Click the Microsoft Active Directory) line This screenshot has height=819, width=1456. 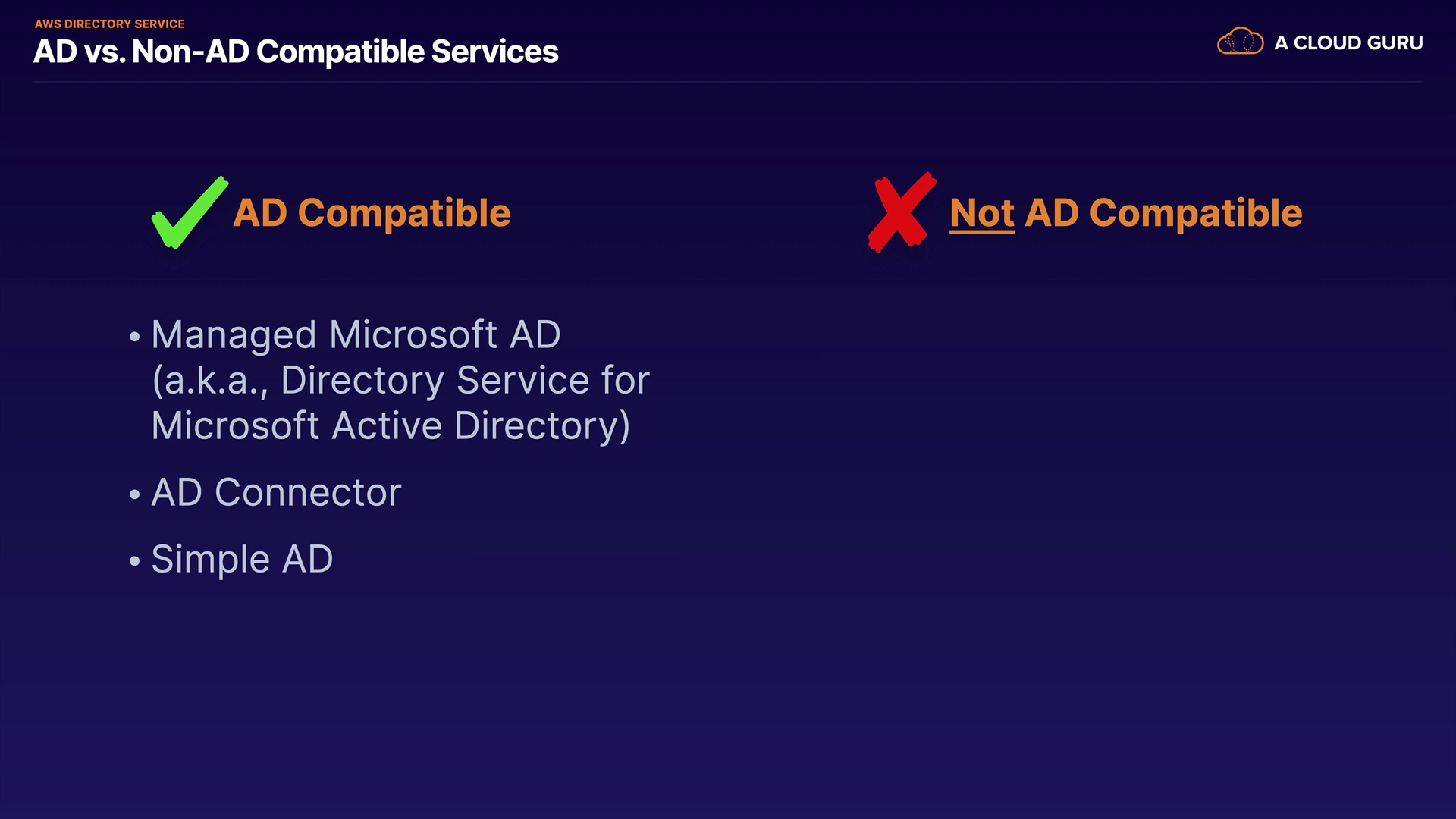[x=391, y=425]
